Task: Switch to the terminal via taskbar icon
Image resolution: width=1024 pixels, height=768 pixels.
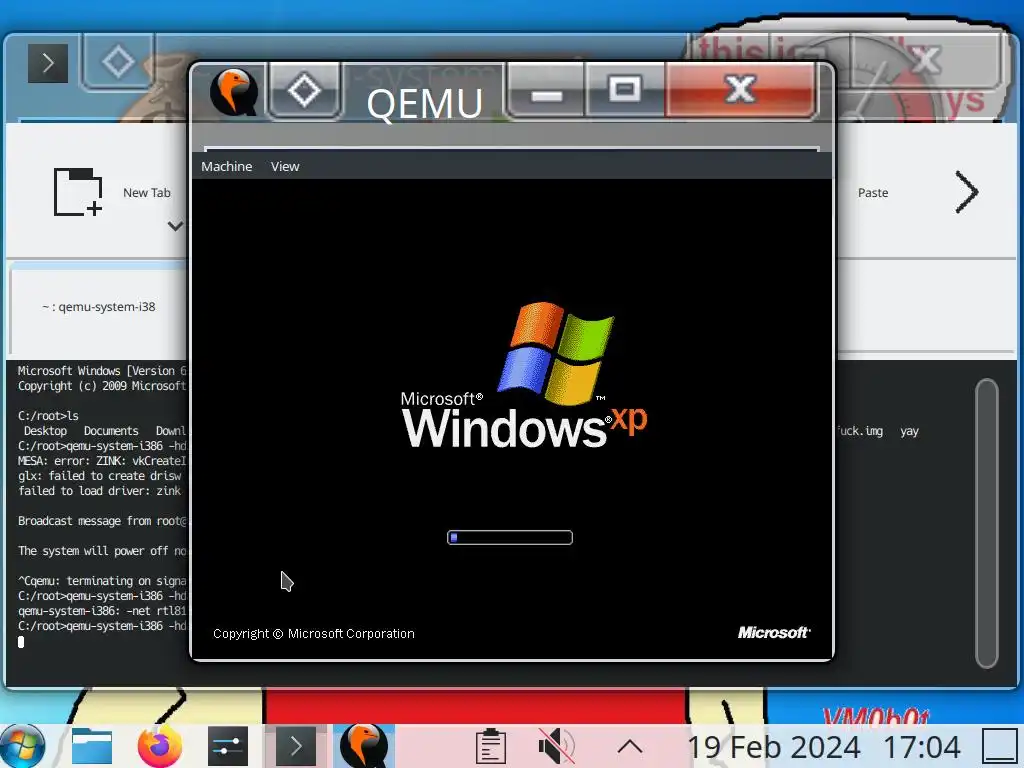Action: pos(296,746)
